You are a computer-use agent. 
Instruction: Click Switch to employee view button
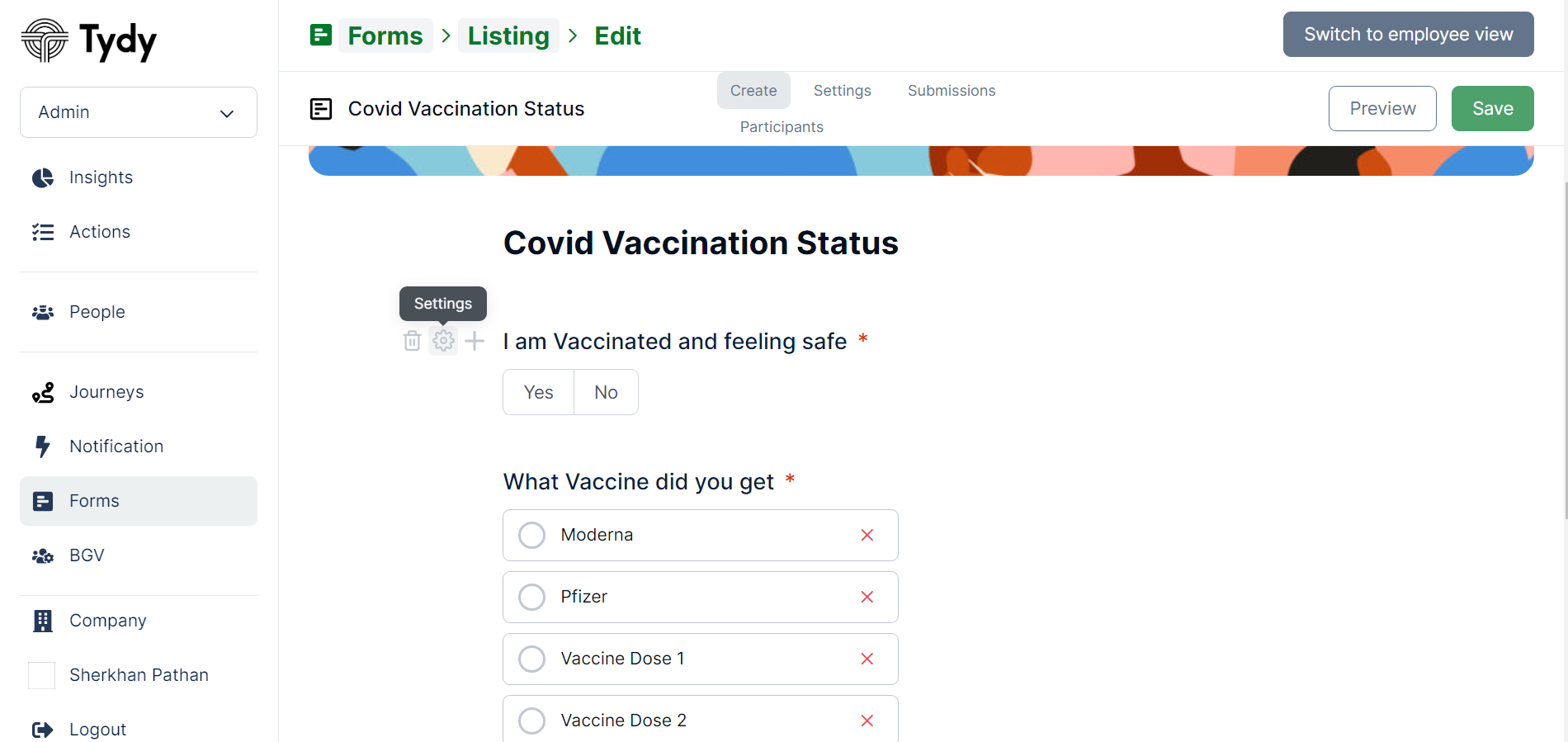[1408, 35]
